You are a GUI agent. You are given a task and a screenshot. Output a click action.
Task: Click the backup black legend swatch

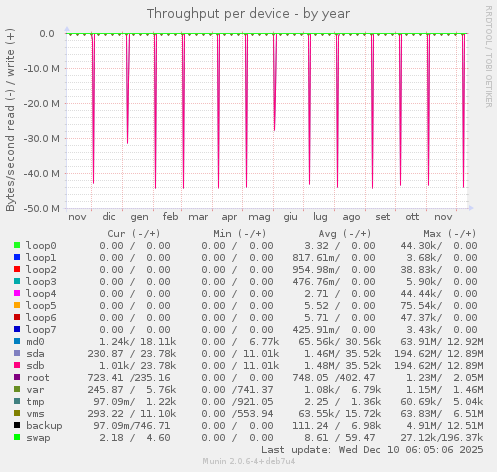point(17,425)
